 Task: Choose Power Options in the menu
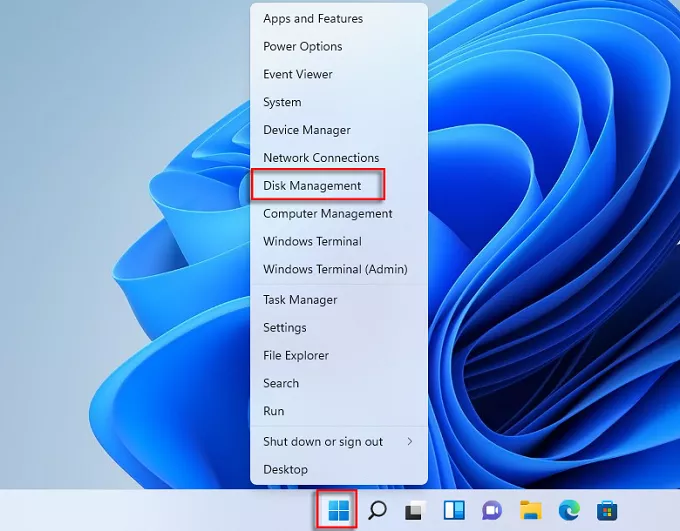tap(303, 47)
